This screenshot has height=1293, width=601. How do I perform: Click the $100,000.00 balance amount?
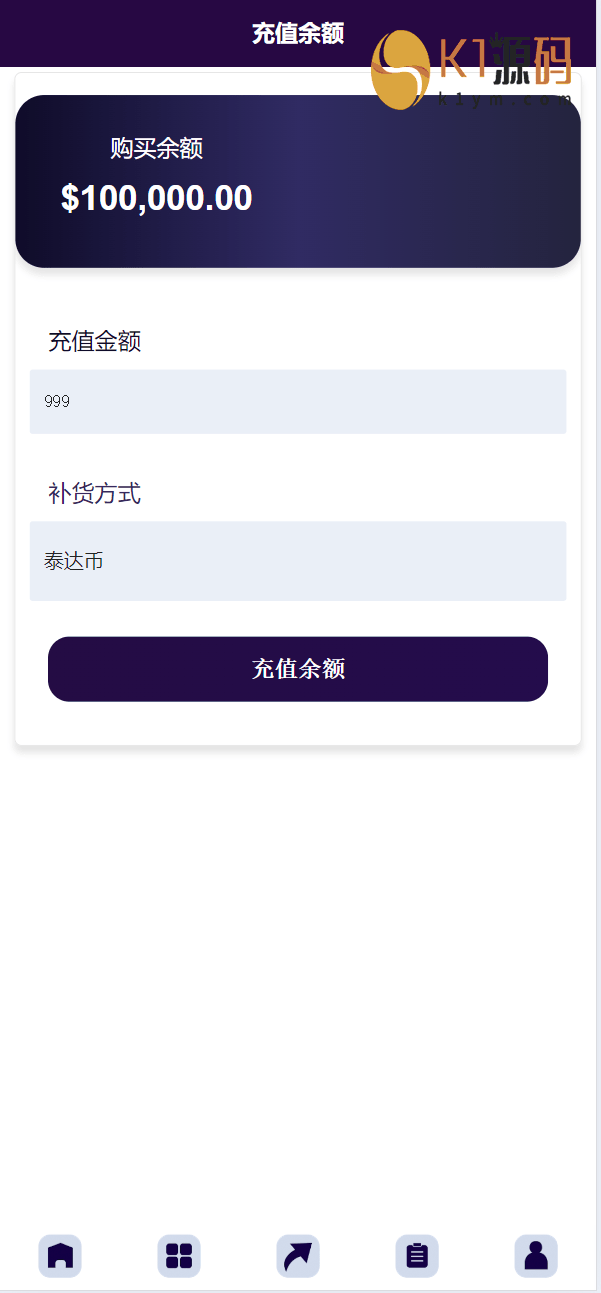click(156, 199)
